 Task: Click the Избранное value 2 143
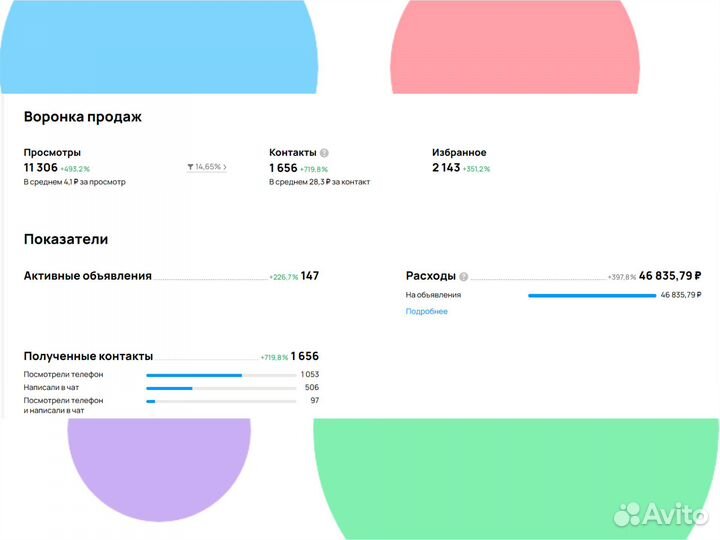pyautogui.click(x=446, y=168)
